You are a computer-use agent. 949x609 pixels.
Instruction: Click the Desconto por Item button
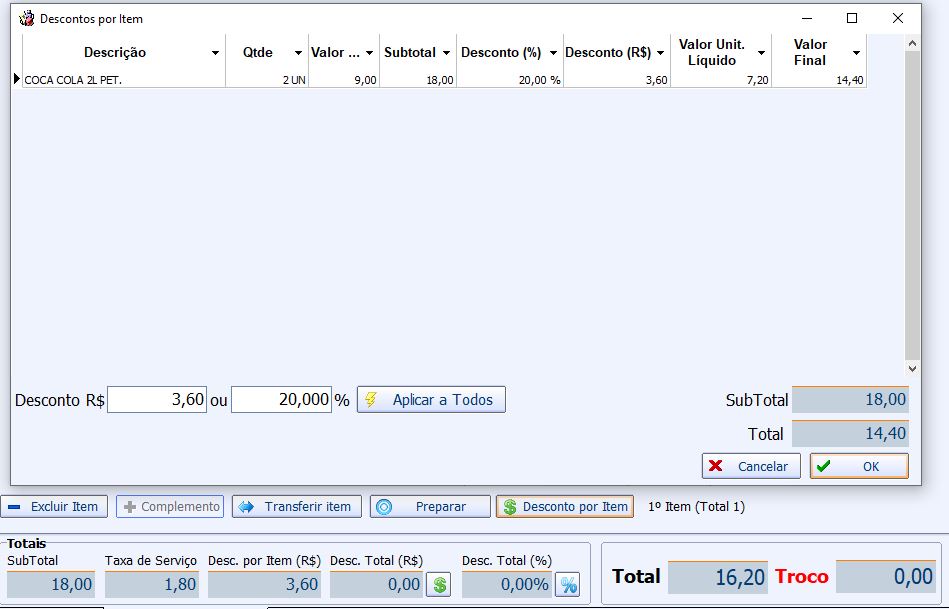pos(564,507)
